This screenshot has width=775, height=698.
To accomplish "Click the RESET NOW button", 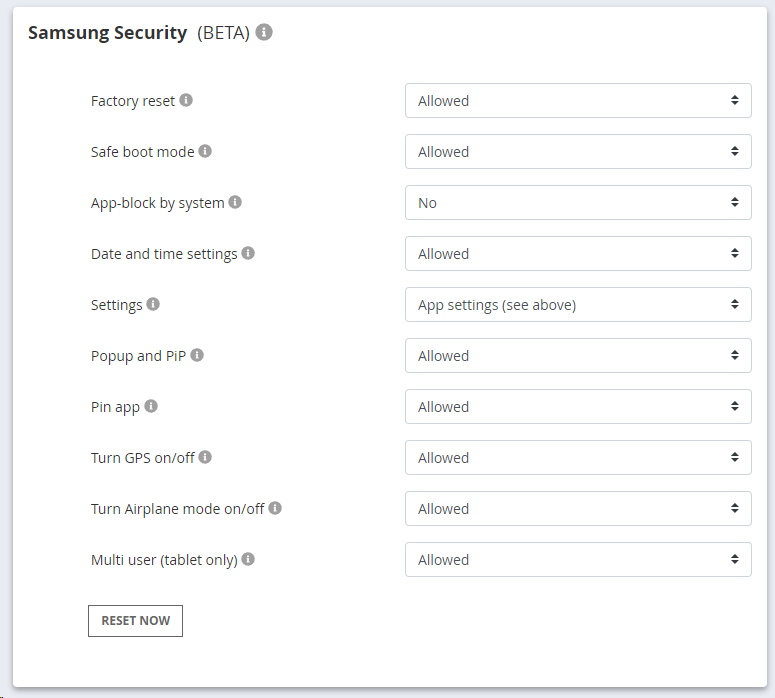I will click(135, 621).
